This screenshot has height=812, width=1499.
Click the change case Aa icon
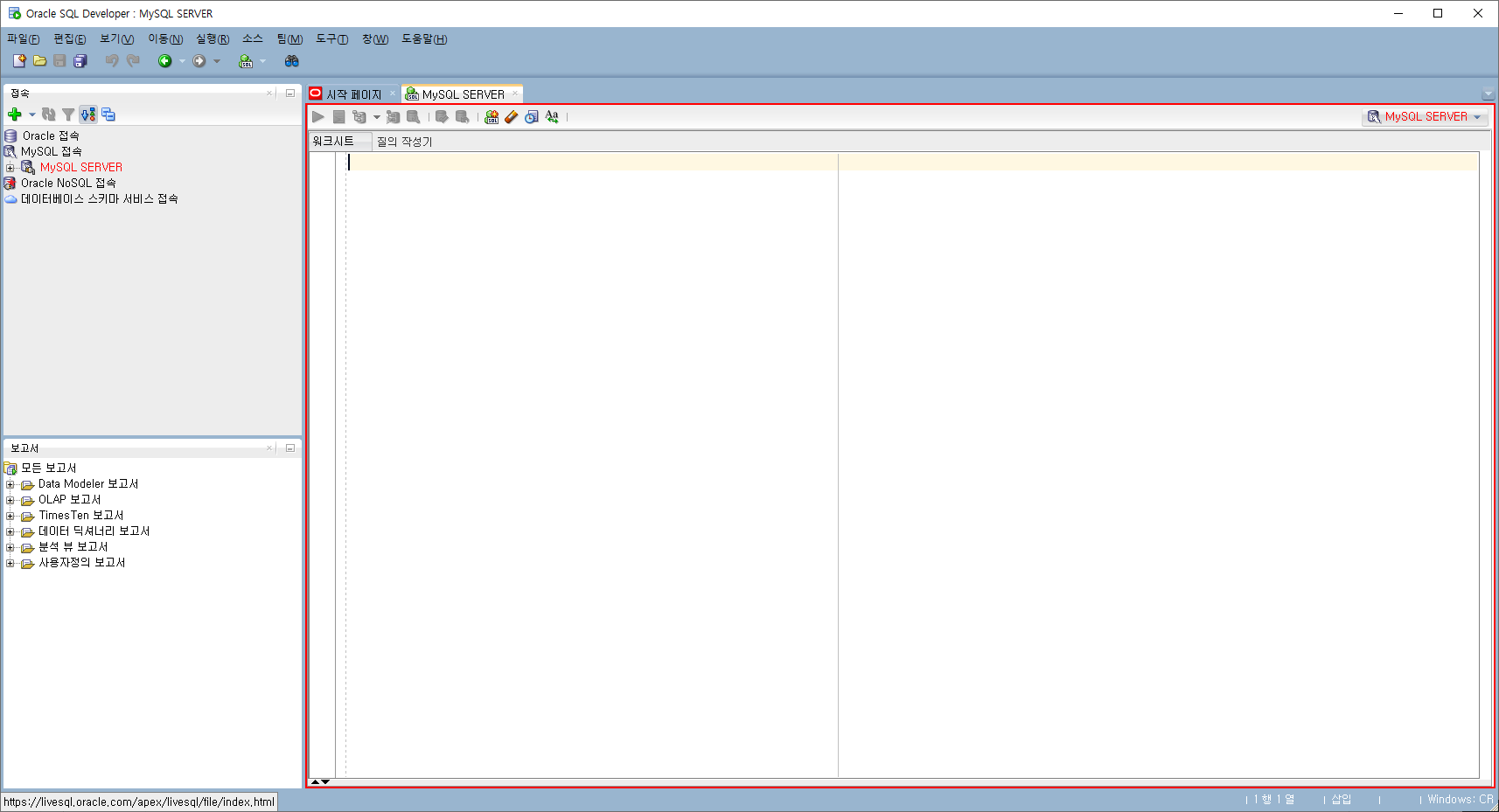pos(552,116)
